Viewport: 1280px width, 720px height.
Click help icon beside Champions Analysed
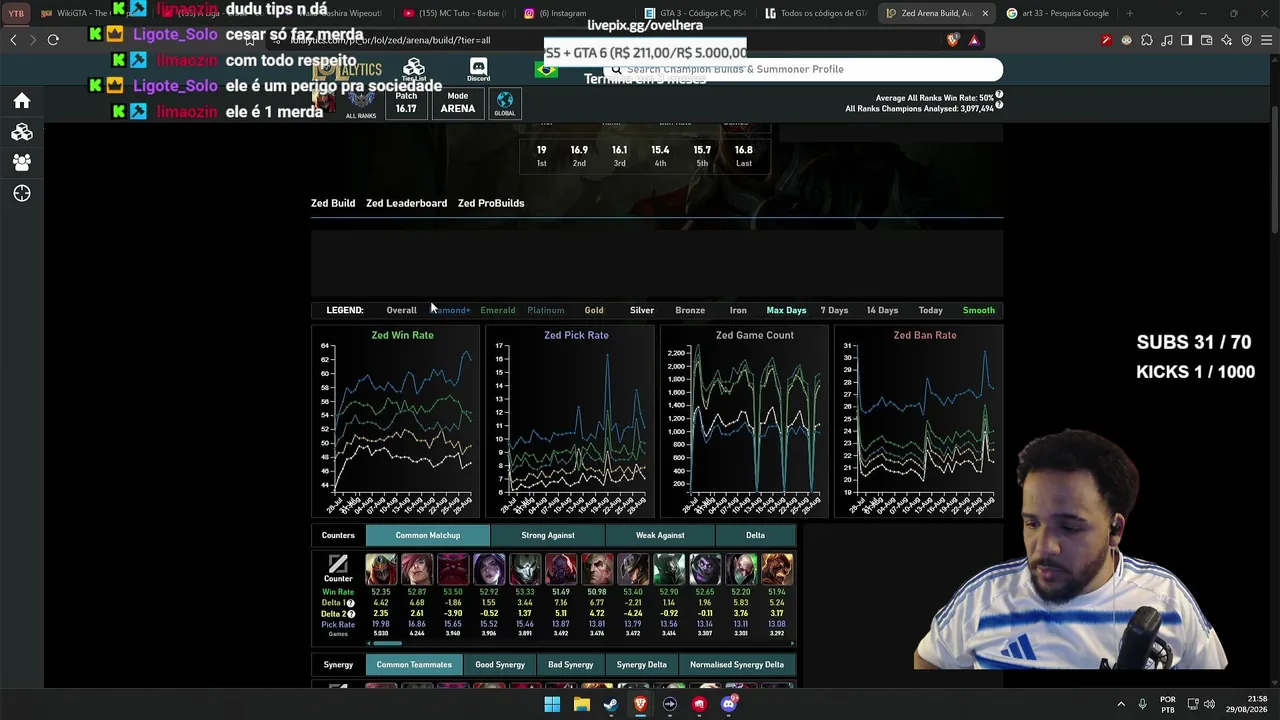(x=999, y=107)
